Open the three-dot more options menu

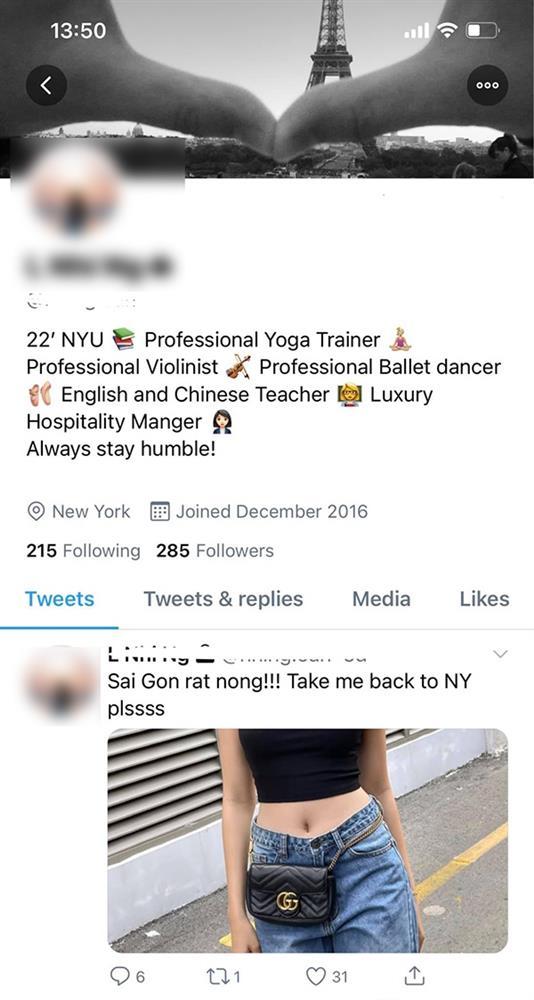[x=487, y=85]
